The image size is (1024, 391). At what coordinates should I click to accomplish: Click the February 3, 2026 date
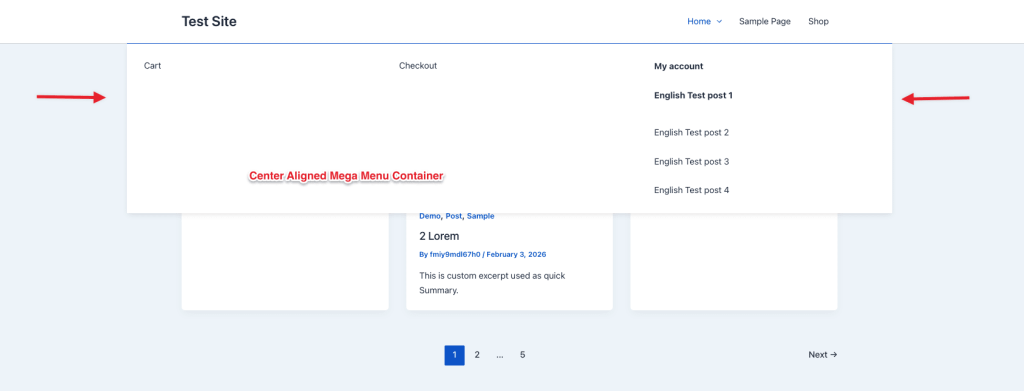tap(516, 254)
